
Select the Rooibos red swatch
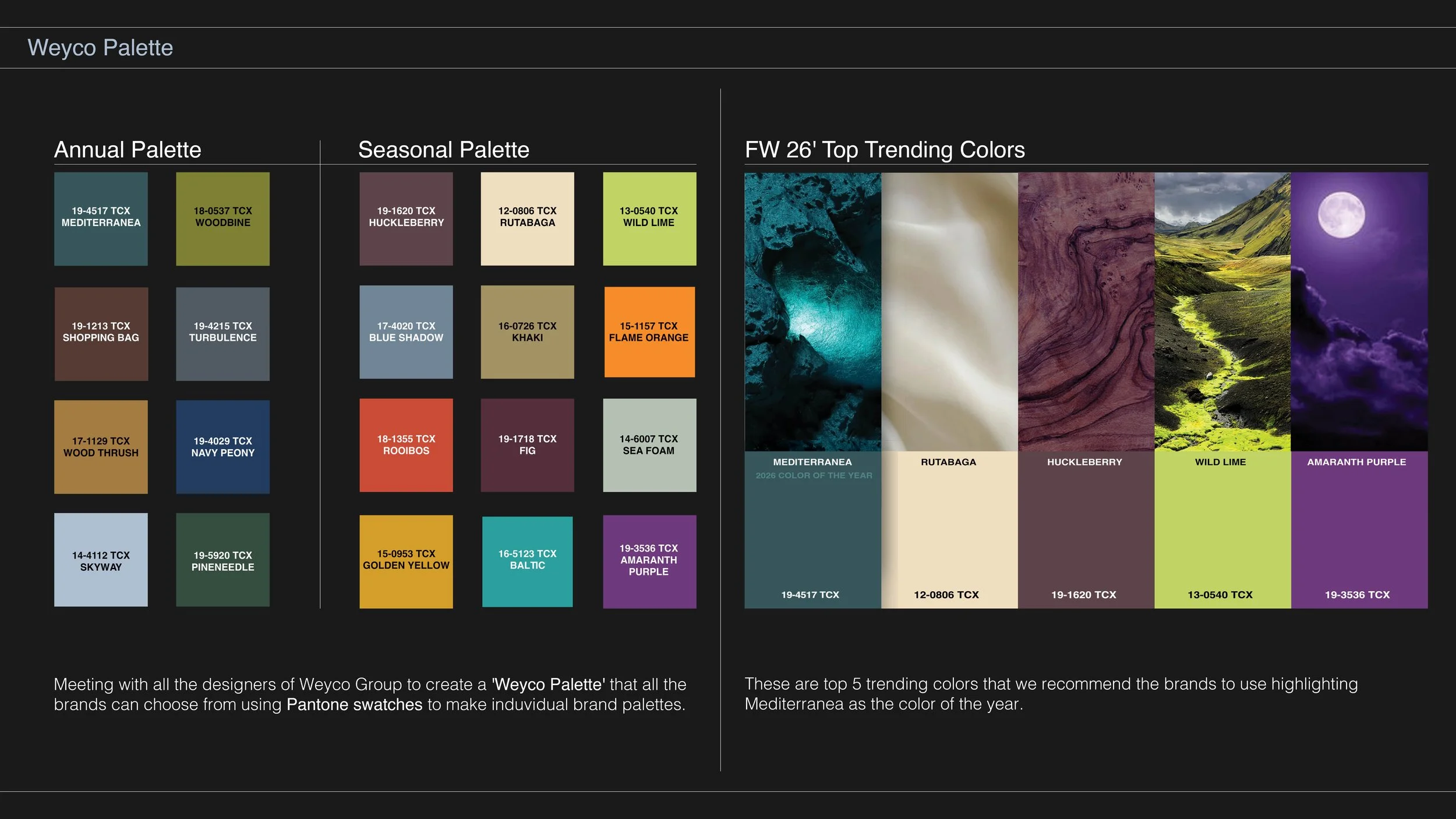point(406,445)
